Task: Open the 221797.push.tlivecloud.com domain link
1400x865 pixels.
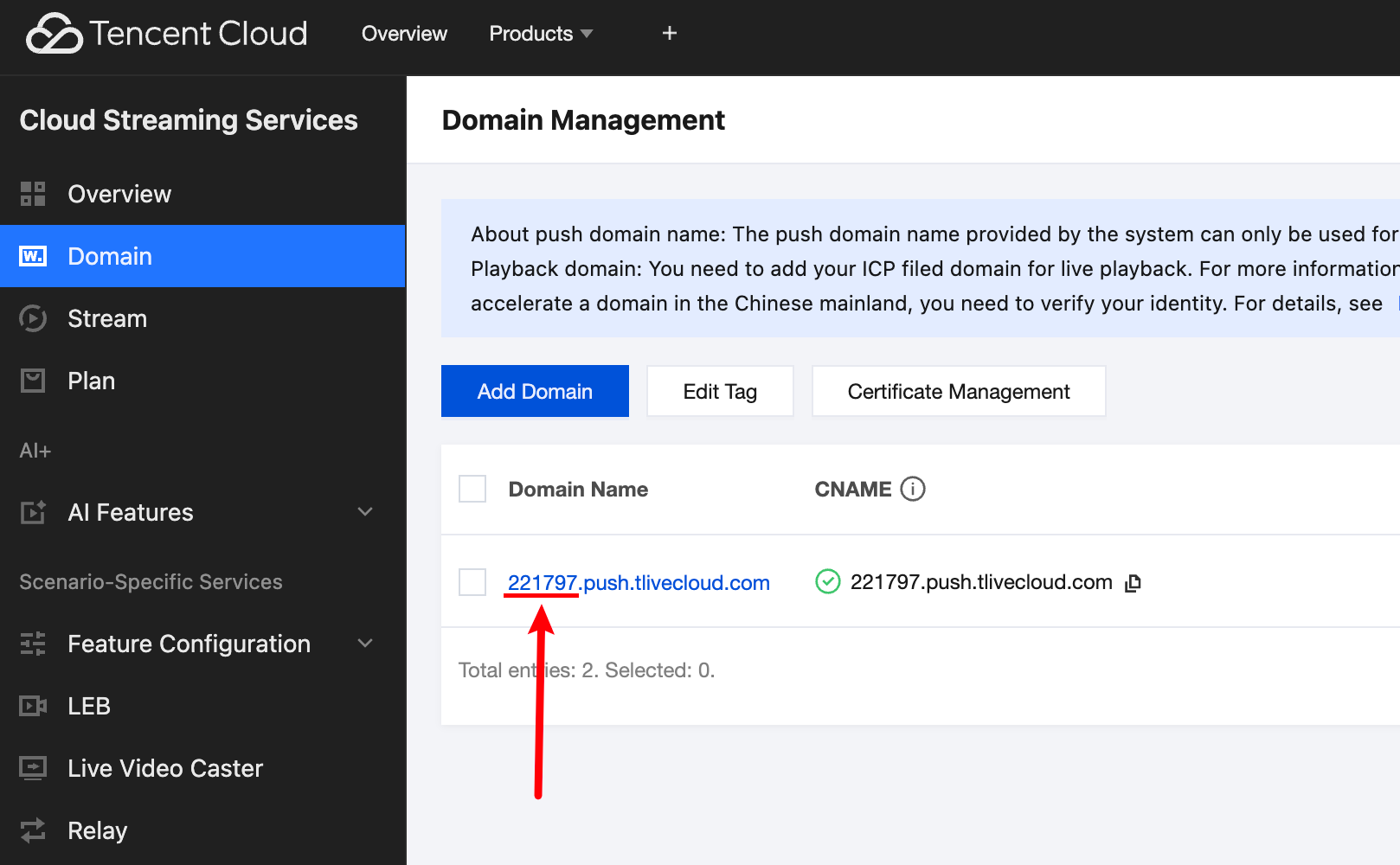Action: pyautogui.click(x=639, y=583)
